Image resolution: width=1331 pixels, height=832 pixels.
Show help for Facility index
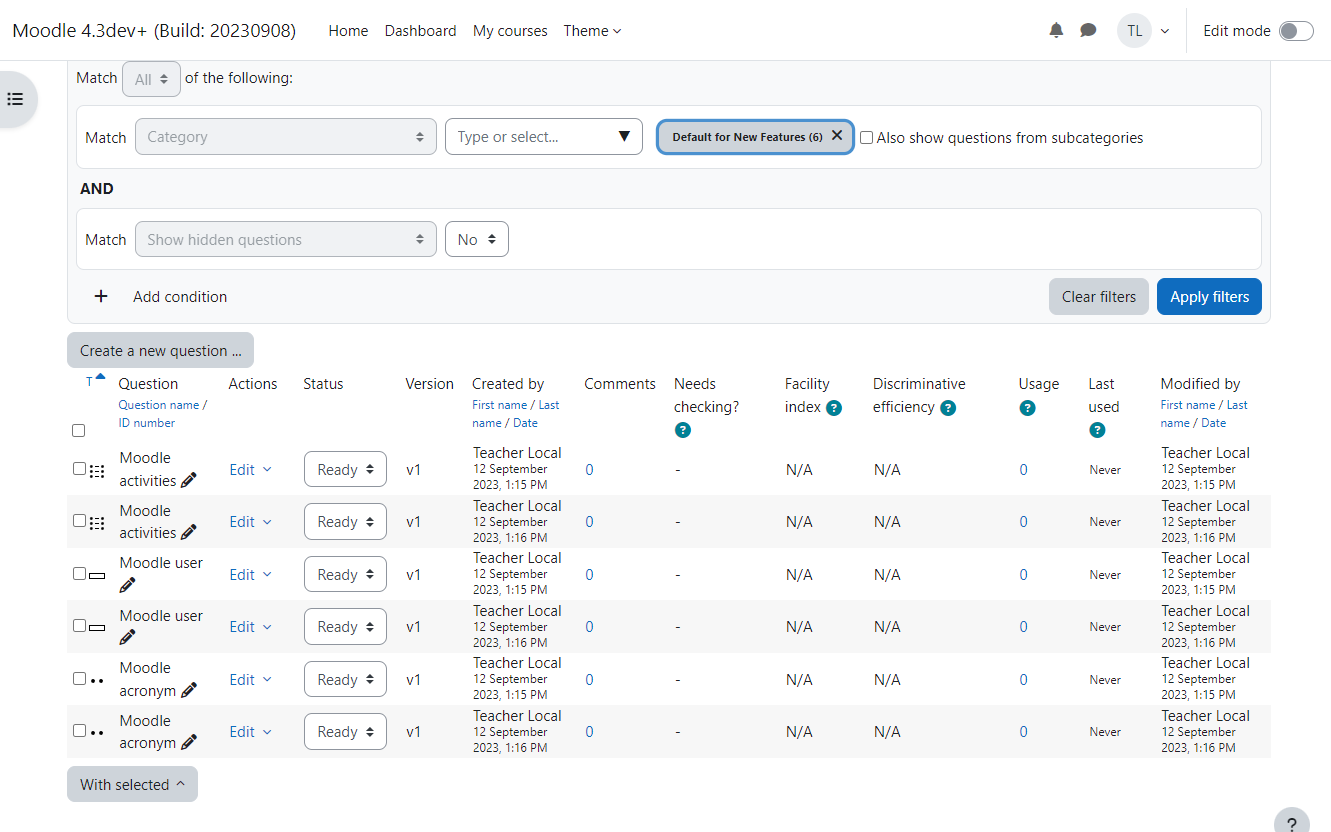pos(834,408)
